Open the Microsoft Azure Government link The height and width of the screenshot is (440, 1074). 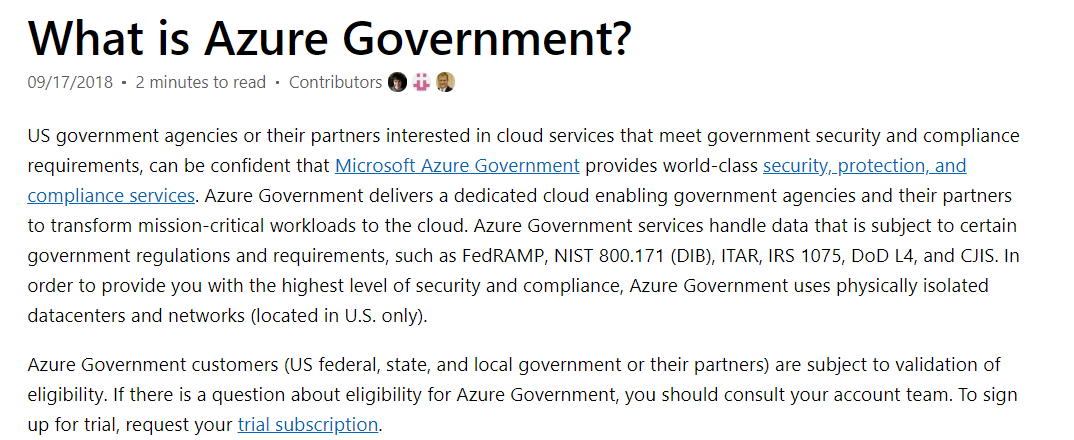457,165
